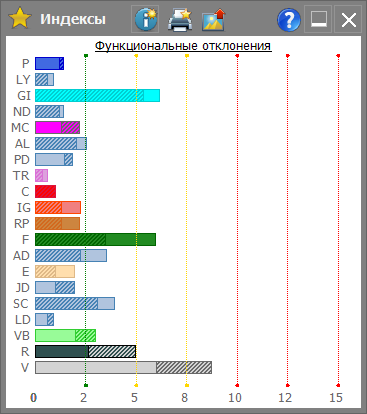Click the 'Функциональные отклонения' chart title
The image size is (367, 414).
(x=183, y=46)
